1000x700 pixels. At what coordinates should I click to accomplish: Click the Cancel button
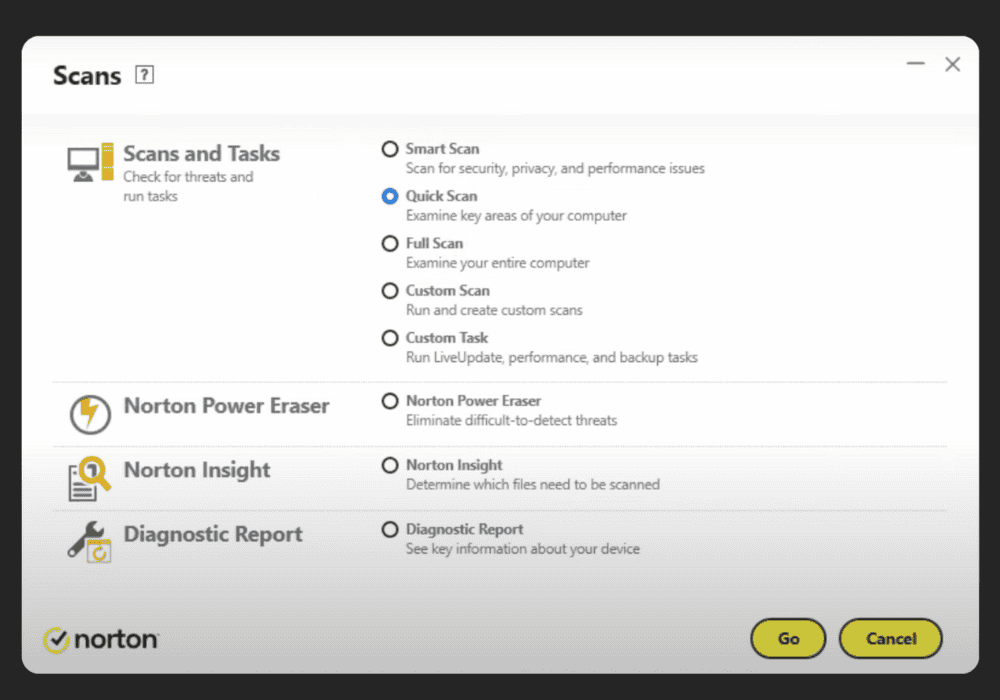tap(890, 638)
